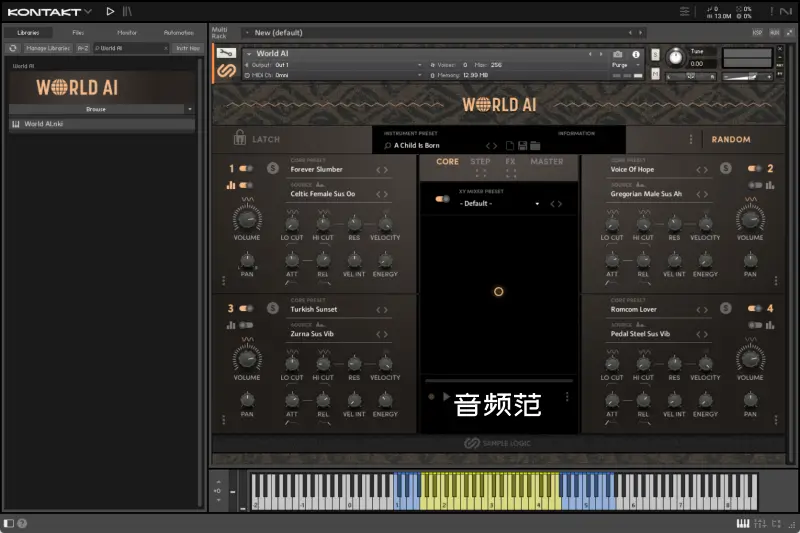
Task: Click the new preset page icon
Action: 509,146
